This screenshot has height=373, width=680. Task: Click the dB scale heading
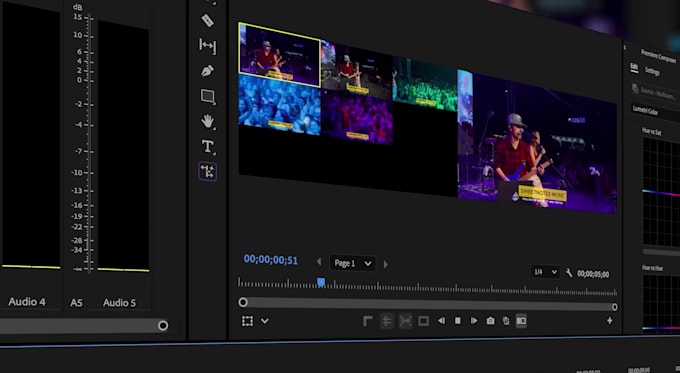[x=78, y=7]
